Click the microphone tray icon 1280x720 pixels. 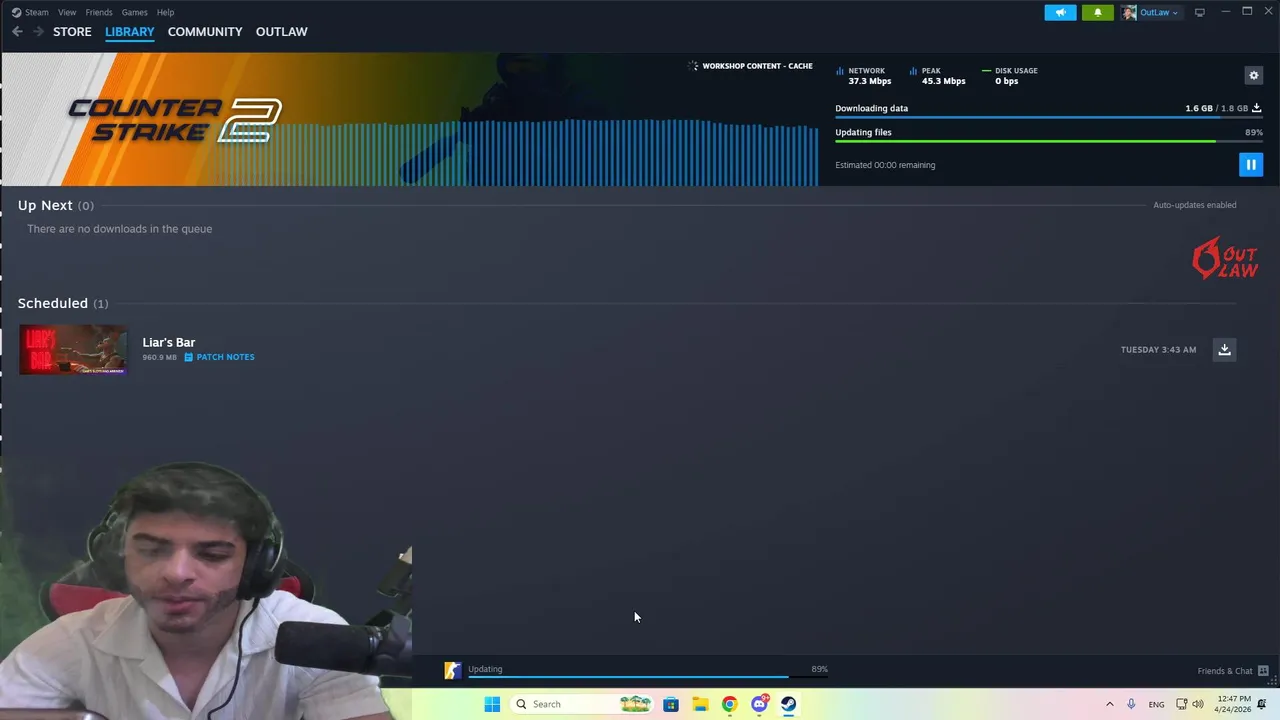point(1131,704)
